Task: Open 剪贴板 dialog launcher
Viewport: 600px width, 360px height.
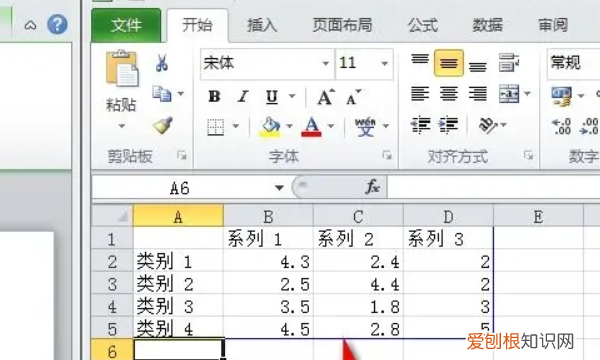Action: click(182, 155)
